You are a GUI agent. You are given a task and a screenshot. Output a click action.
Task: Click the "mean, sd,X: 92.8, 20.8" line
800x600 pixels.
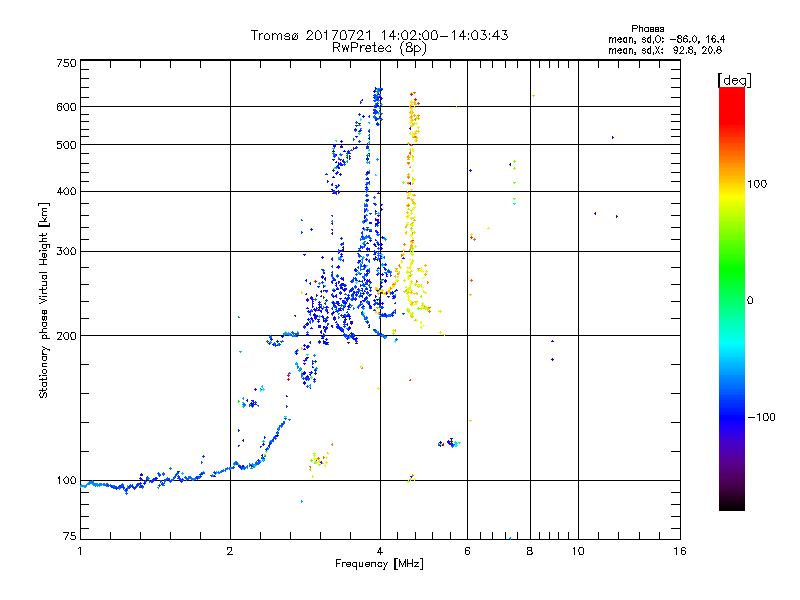(x=665, y=50)
